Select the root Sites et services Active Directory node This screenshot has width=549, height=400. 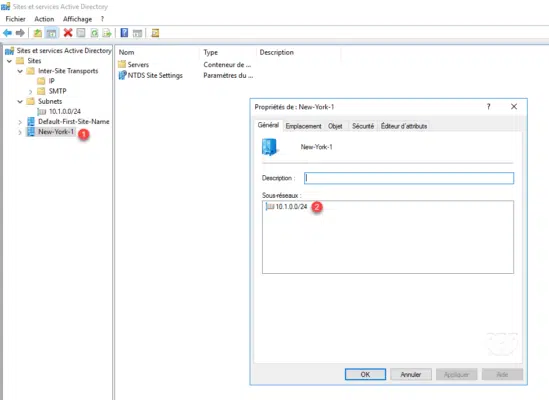pos(64,51)
